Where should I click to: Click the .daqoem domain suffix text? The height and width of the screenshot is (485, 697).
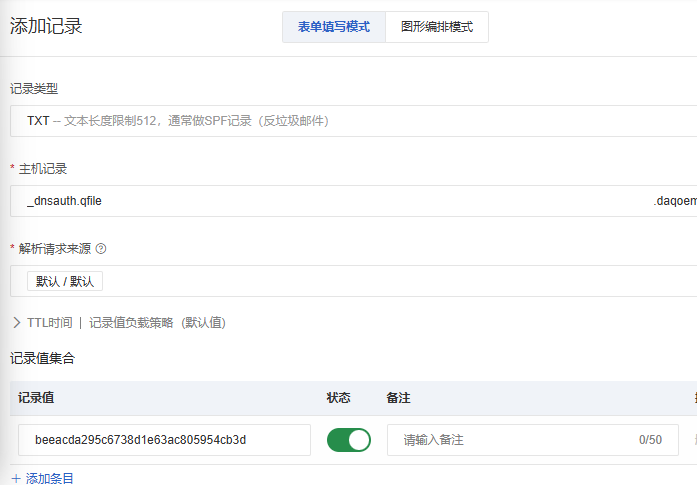click(675, 201)
